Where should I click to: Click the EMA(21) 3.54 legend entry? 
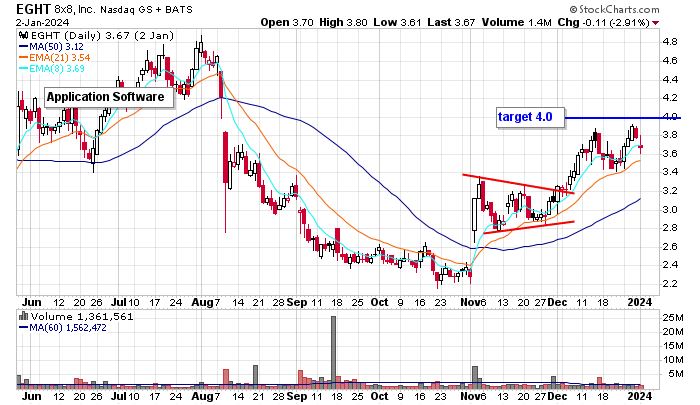[60, 58]
